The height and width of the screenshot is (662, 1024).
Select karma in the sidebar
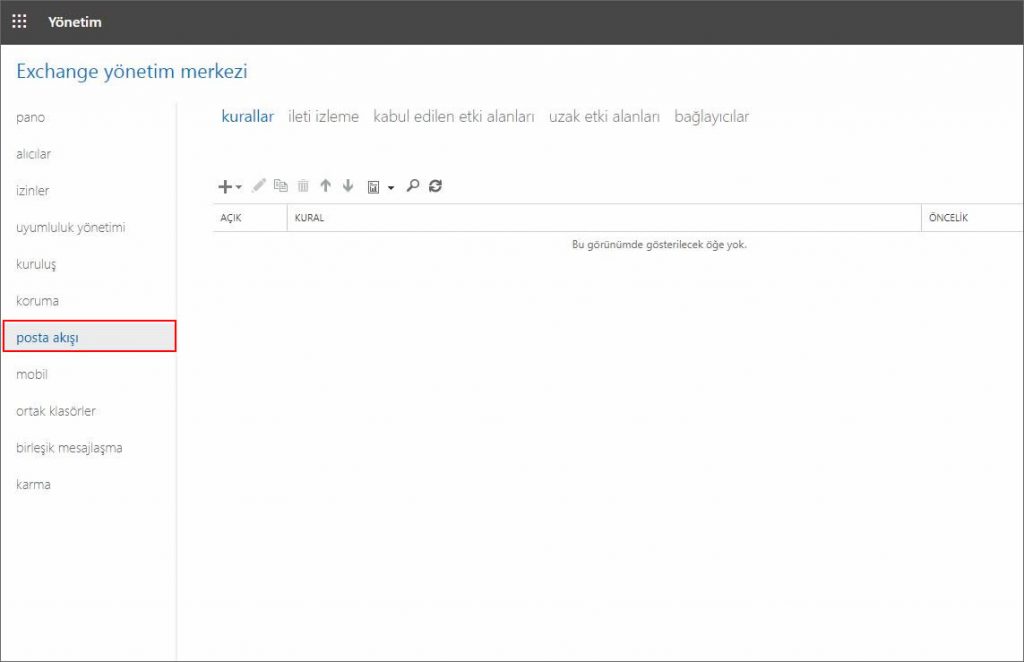pyautogui.click(x=33, y=484)
